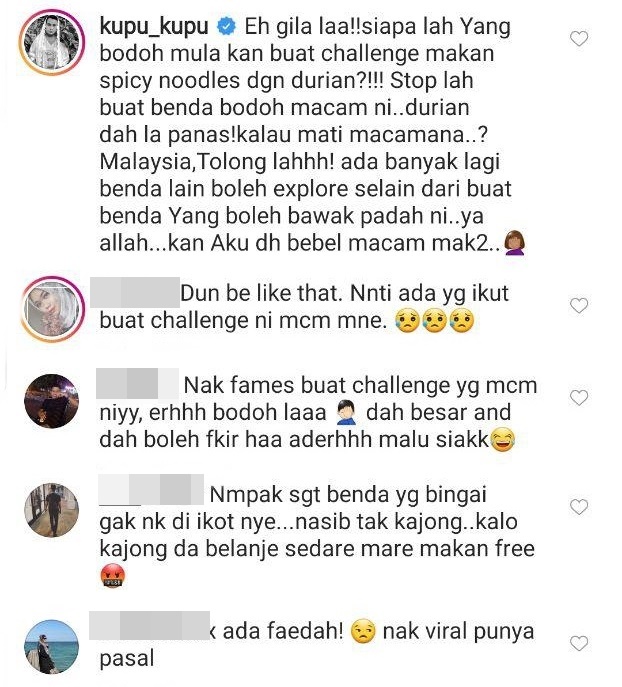This screenshot has height=687, width=622.
Task: Like the "ada faedah! nak viral" comment
Action: coord(579,643)
